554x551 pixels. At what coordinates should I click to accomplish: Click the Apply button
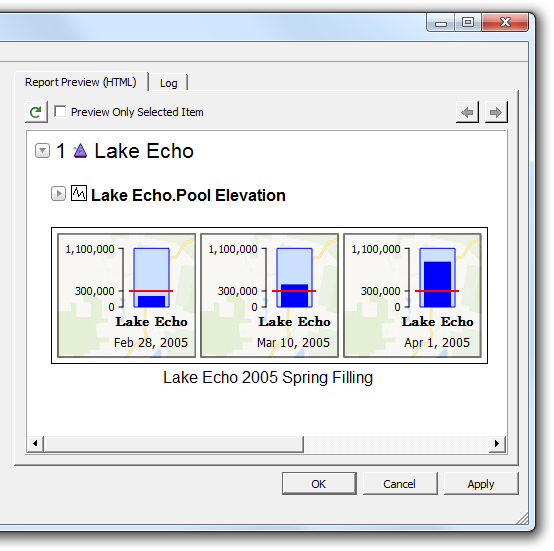[x=481, y=484]
